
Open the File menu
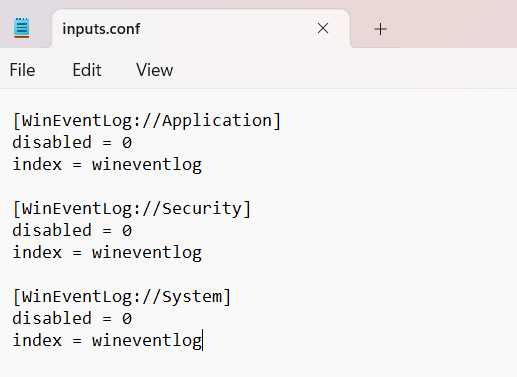point(22,70)
